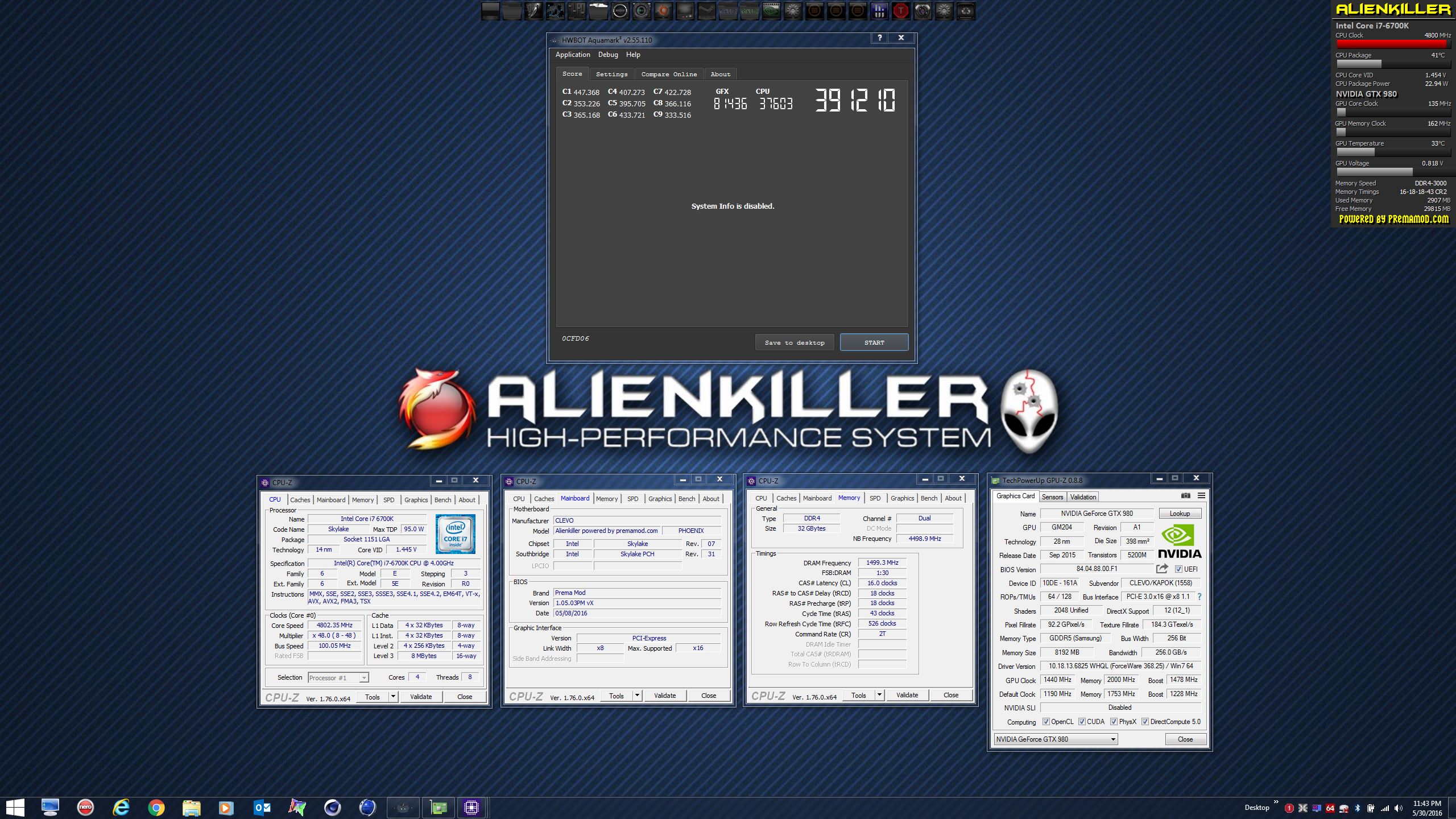This screenshot has height=819, width=1456.
Task: Click Tools button in the leftmost CPU-Z window
Action: point(373,696)
